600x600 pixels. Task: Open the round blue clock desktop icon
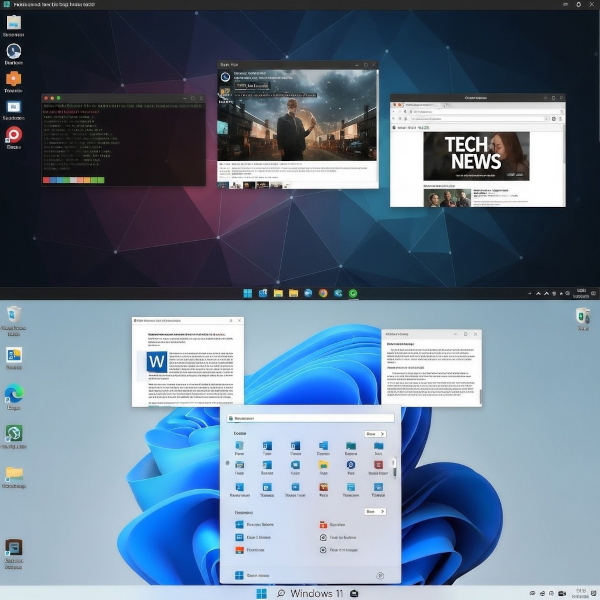pos(14,51)
